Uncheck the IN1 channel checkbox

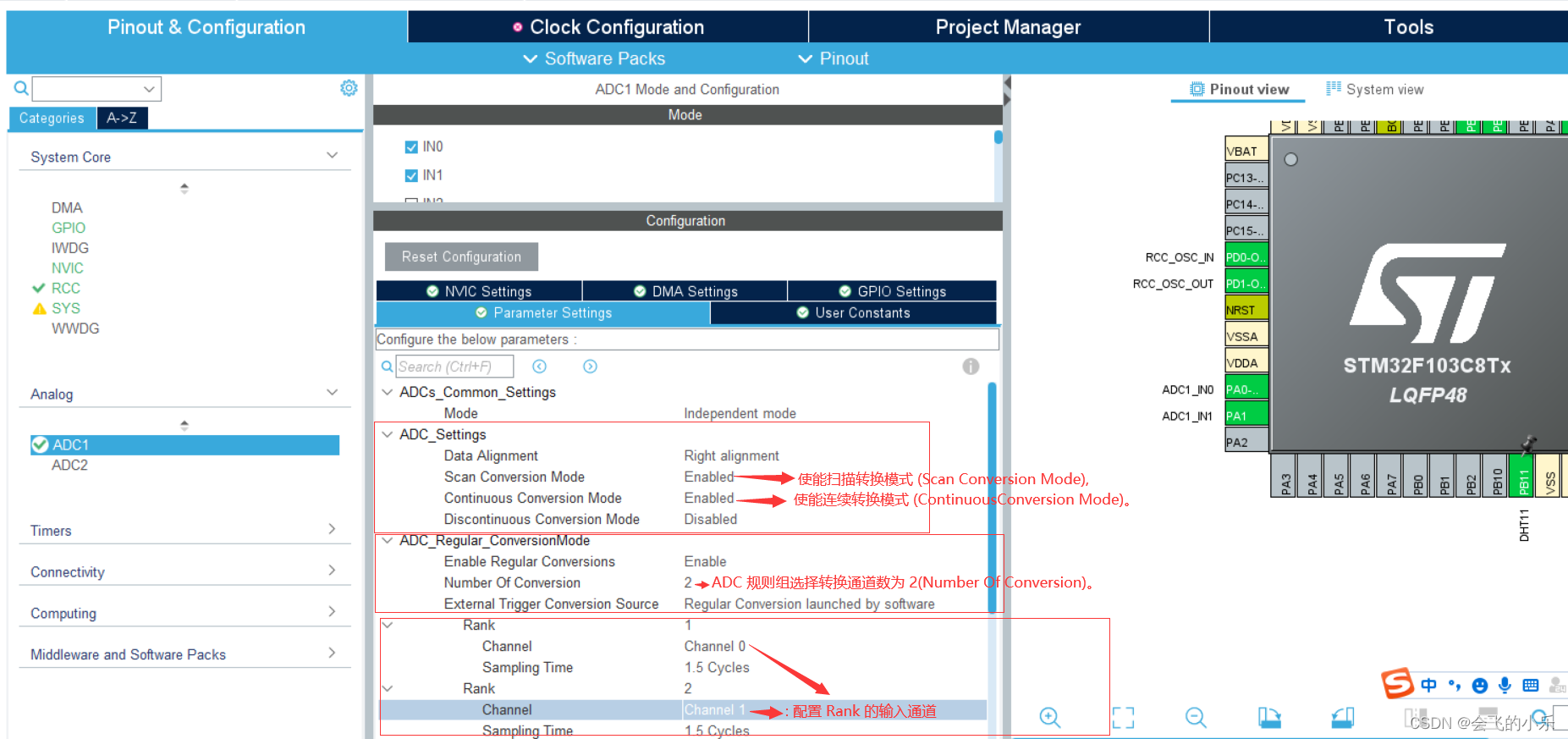pos(411,175)
